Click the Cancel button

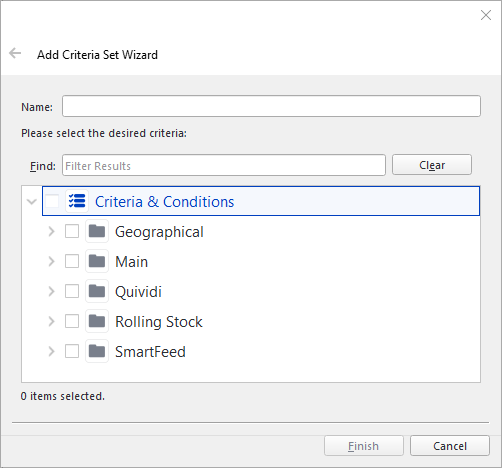coord(450,446)
